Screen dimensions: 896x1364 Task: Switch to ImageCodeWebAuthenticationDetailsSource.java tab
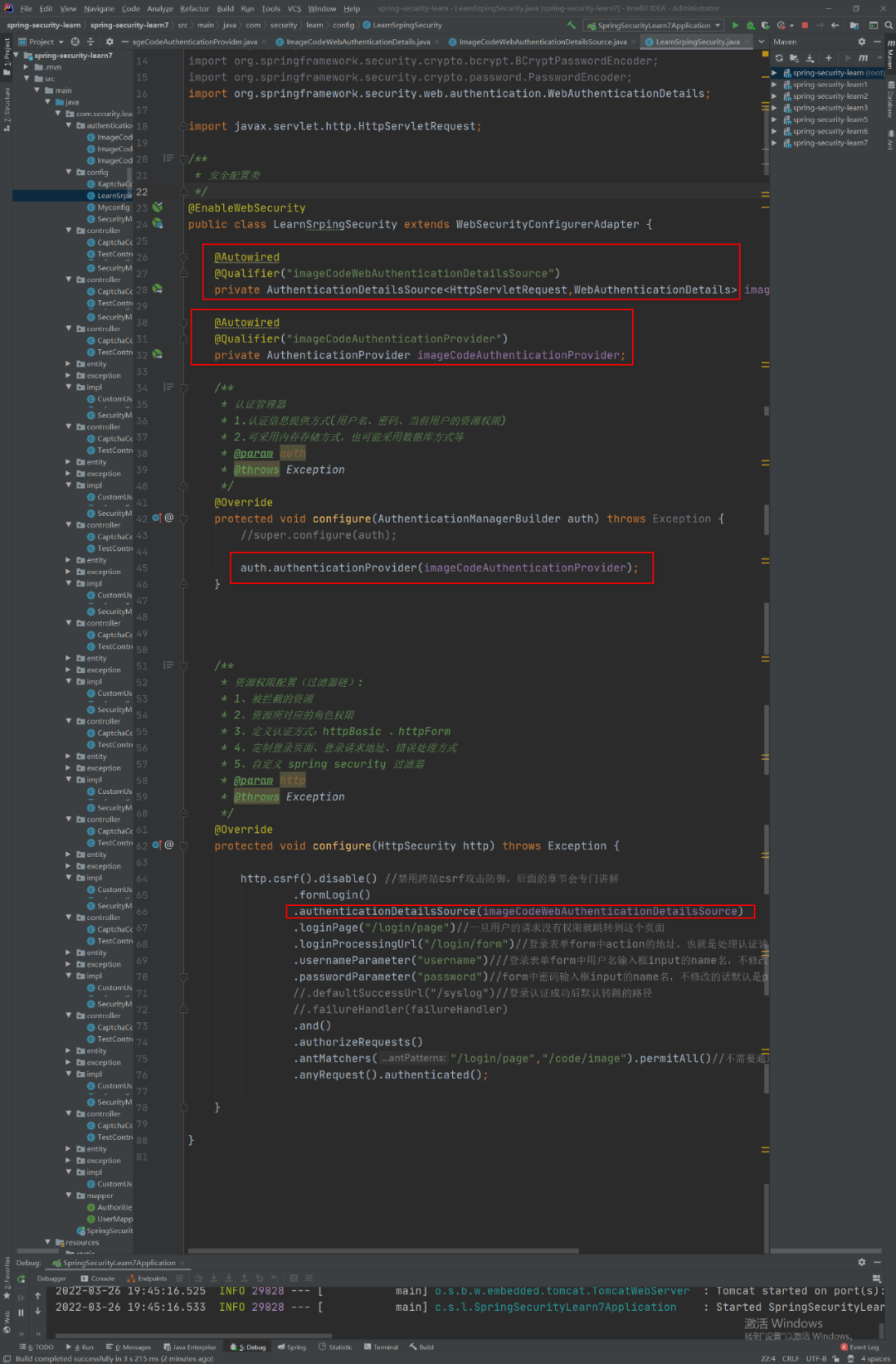pos(543,41)
